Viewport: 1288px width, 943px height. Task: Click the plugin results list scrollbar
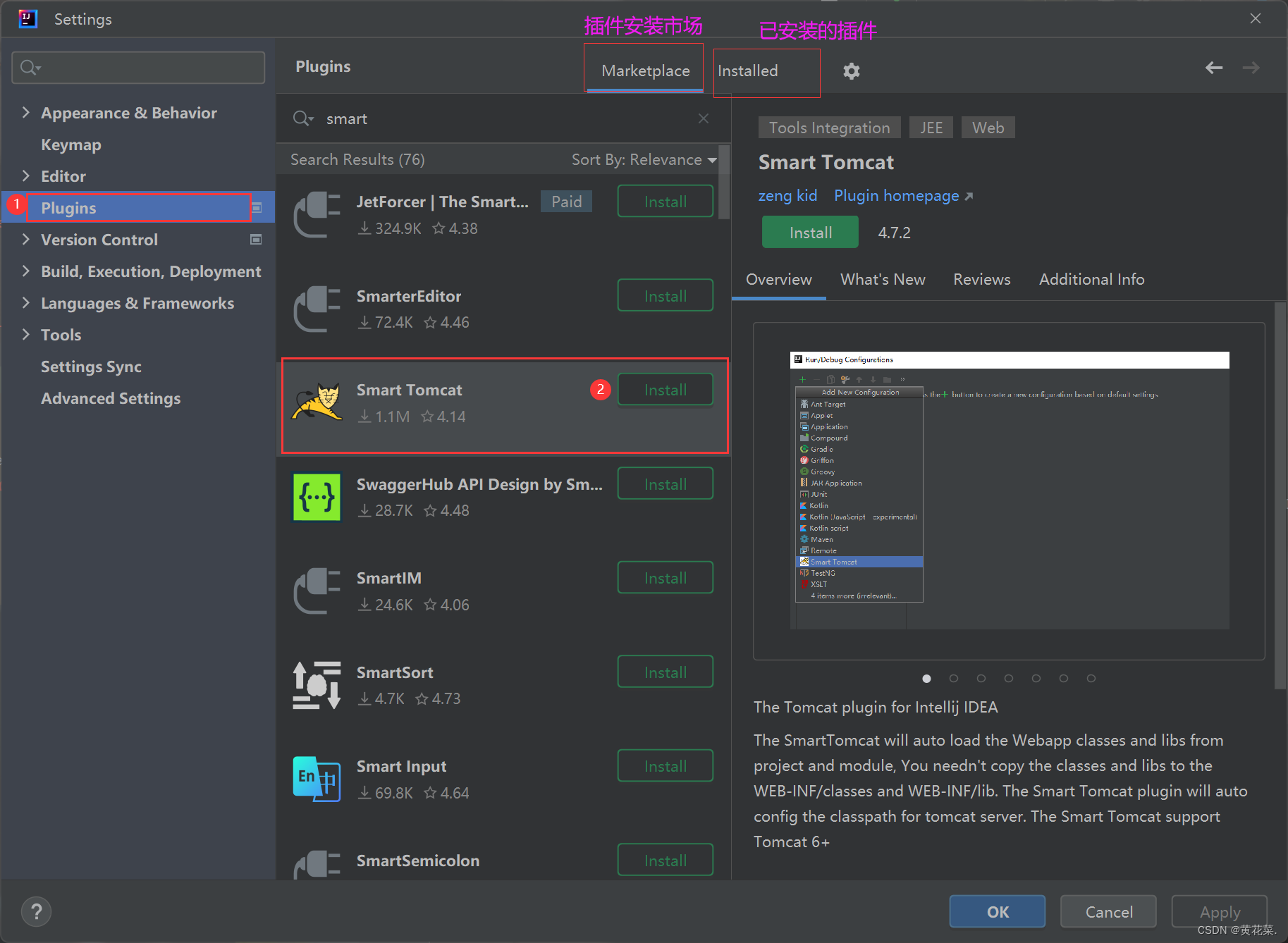(724, 183)
